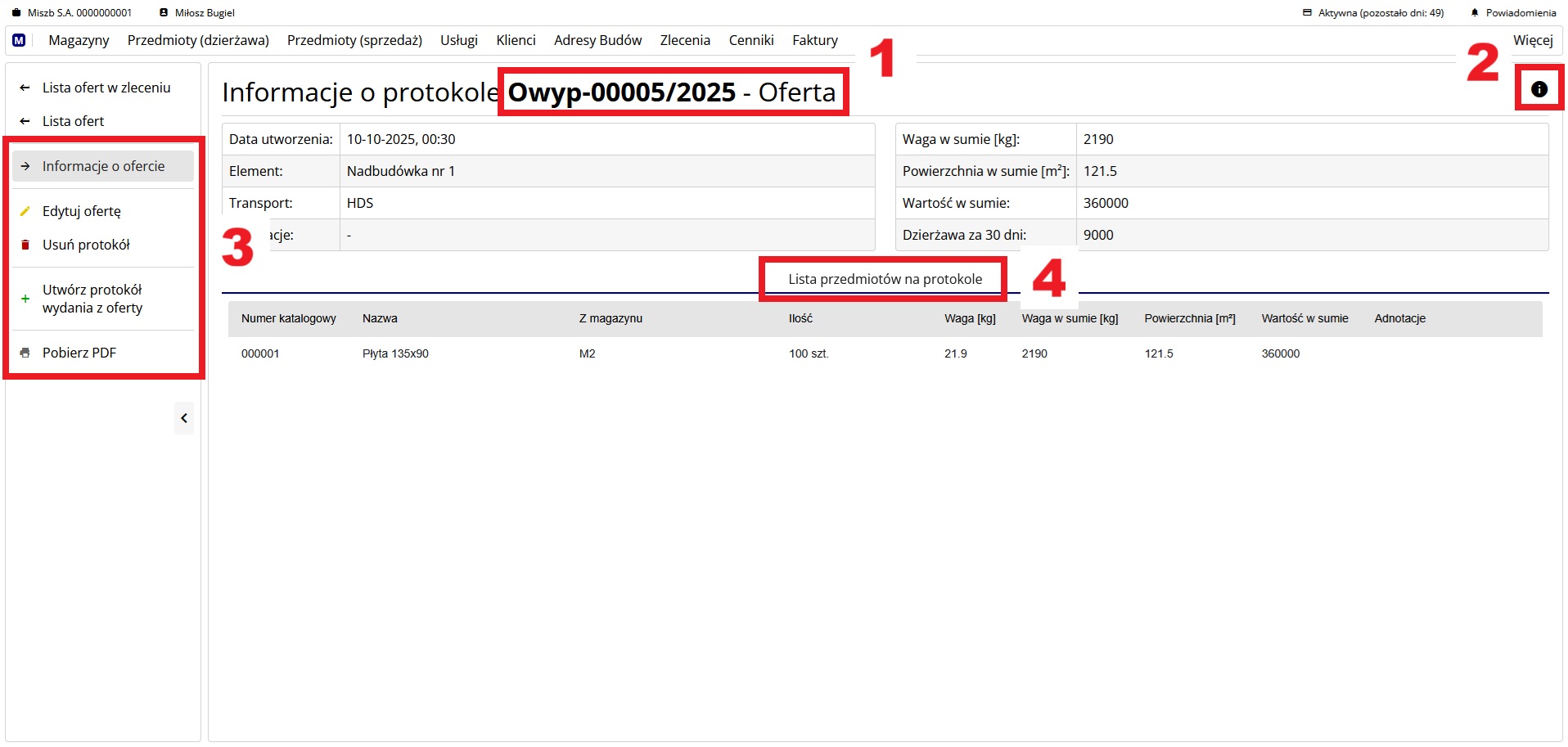
Task: Click the pencil icon for Edytuj ofertę
Action: pyautogui.click(x=25, y=211)
